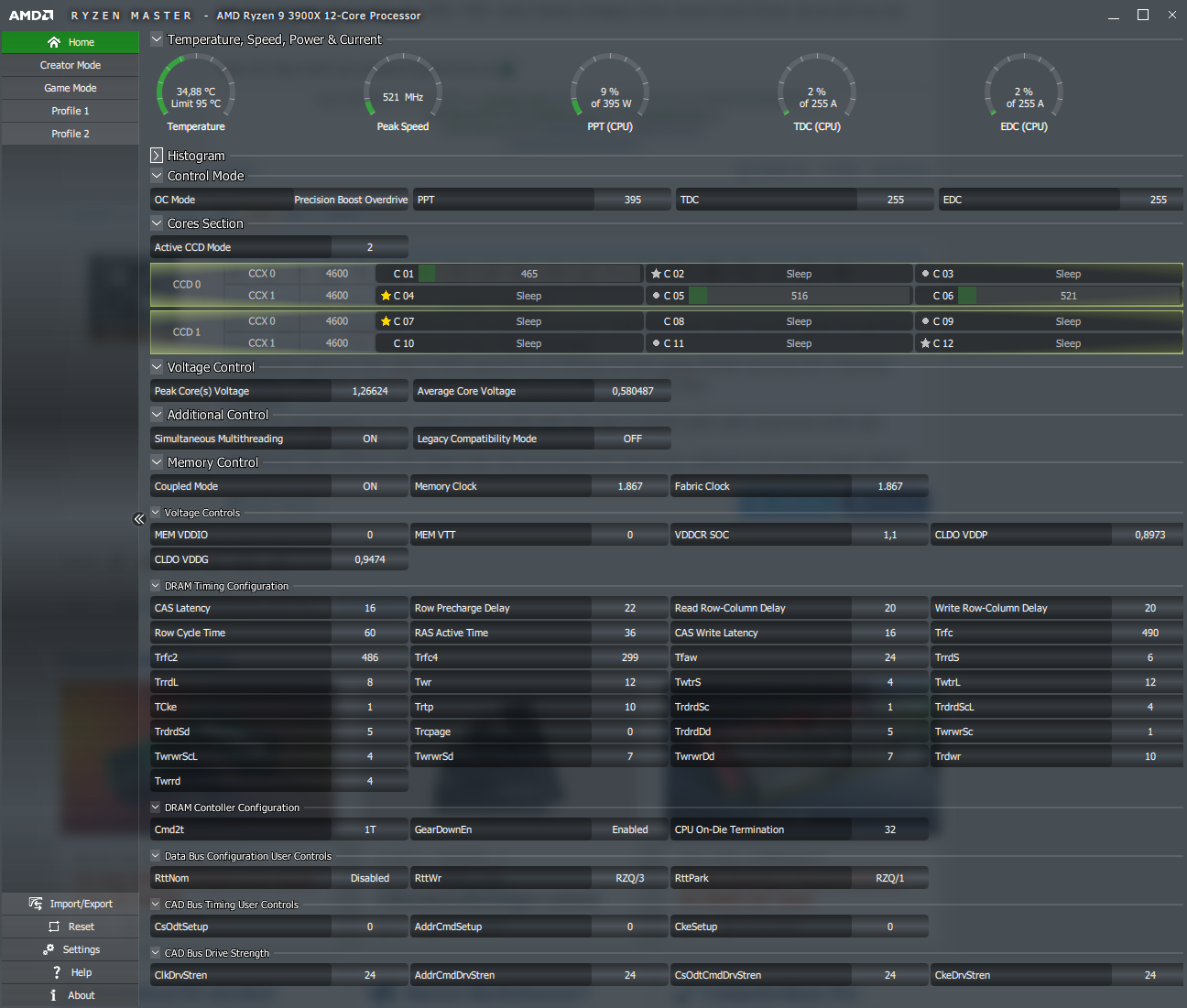Click the Help question mark icon

point(57,972)
